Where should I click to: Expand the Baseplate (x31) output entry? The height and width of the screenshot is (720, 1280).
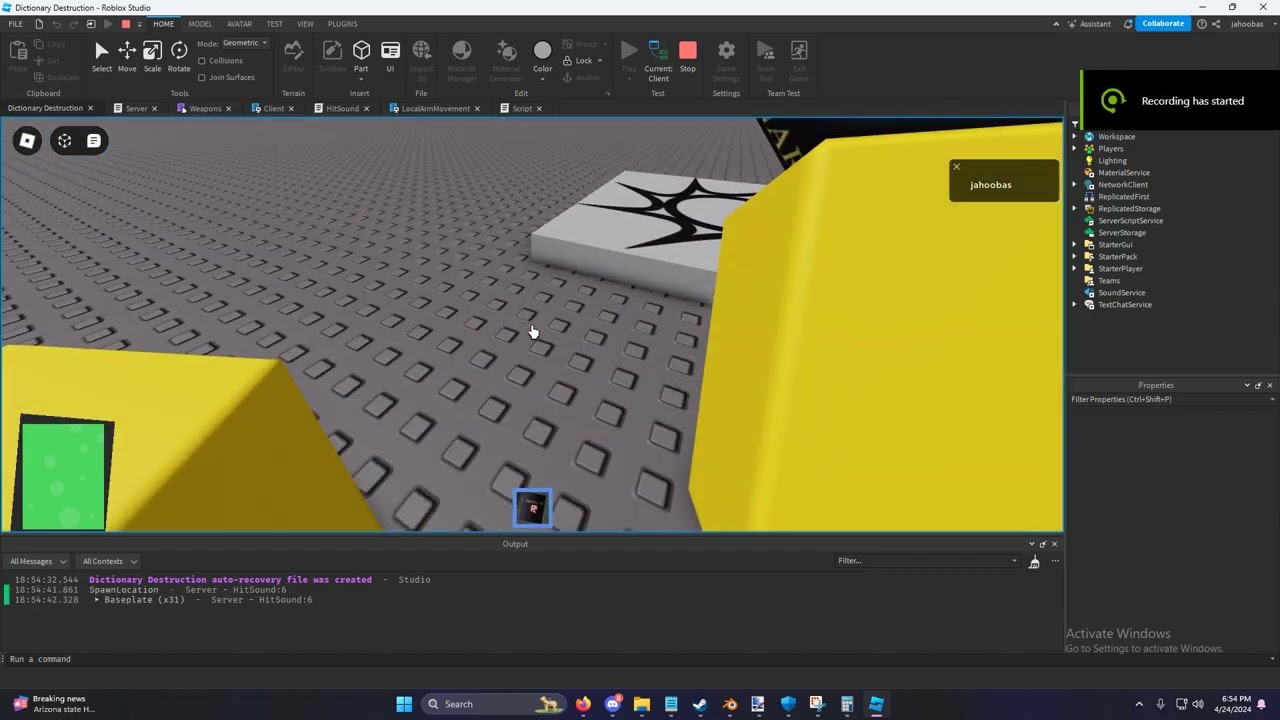97,600
